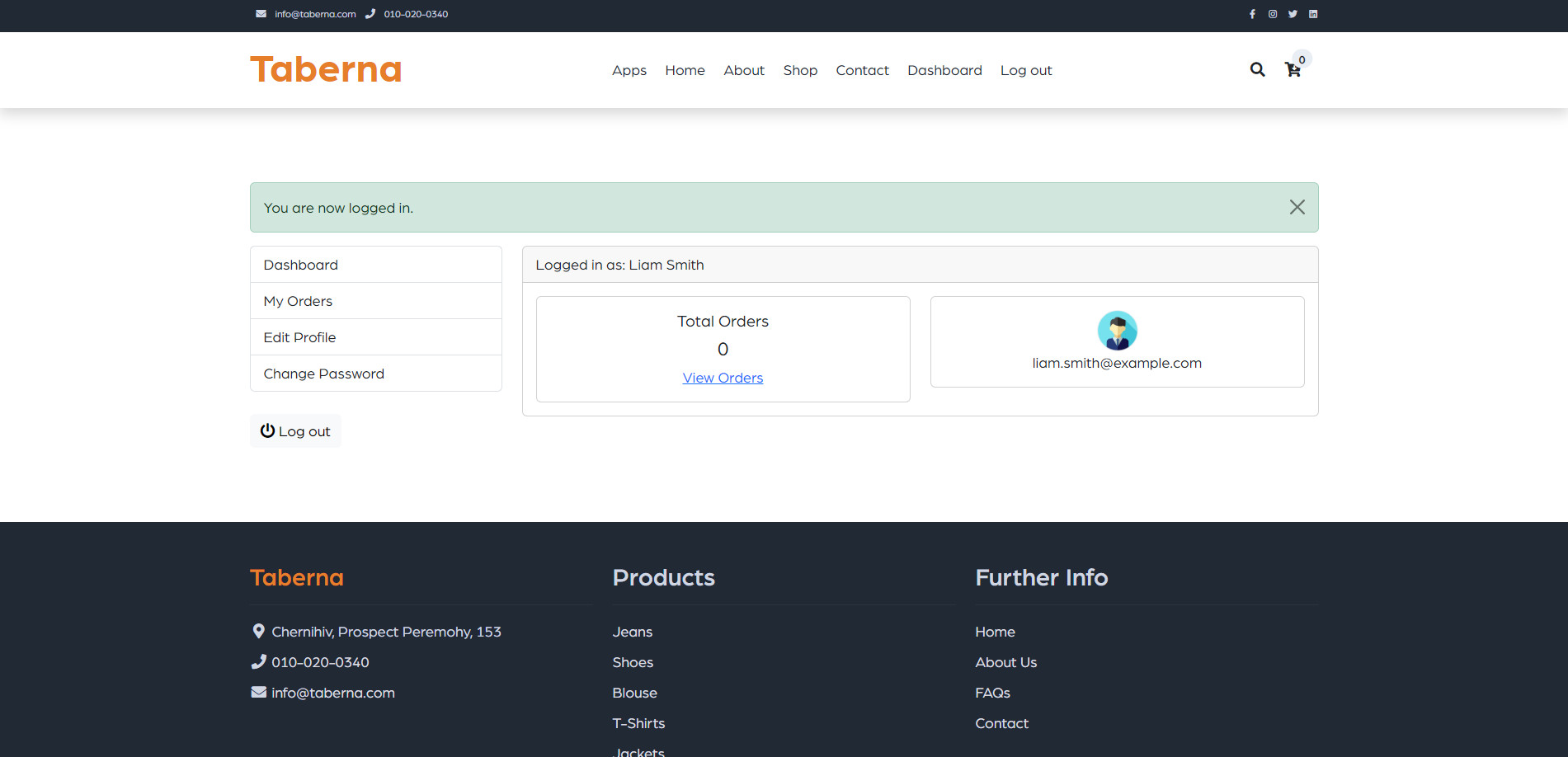The height and width of the screenshot is (757, 1568).
Task: Click the View Orders link
Action: point(723,378)
